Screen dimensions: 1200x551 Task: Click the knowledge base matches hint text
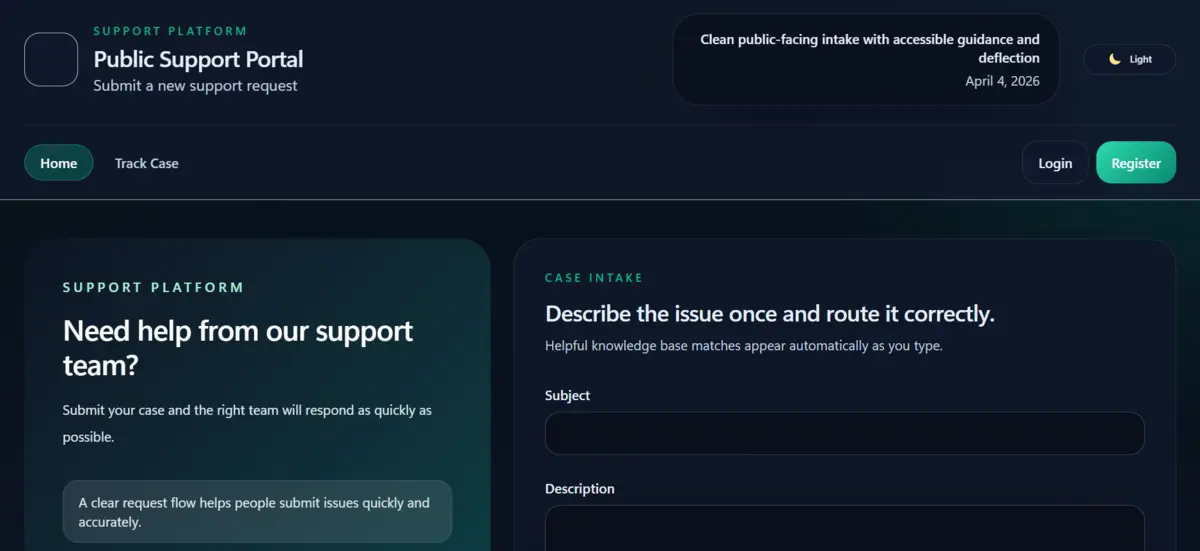coord(743,346)
